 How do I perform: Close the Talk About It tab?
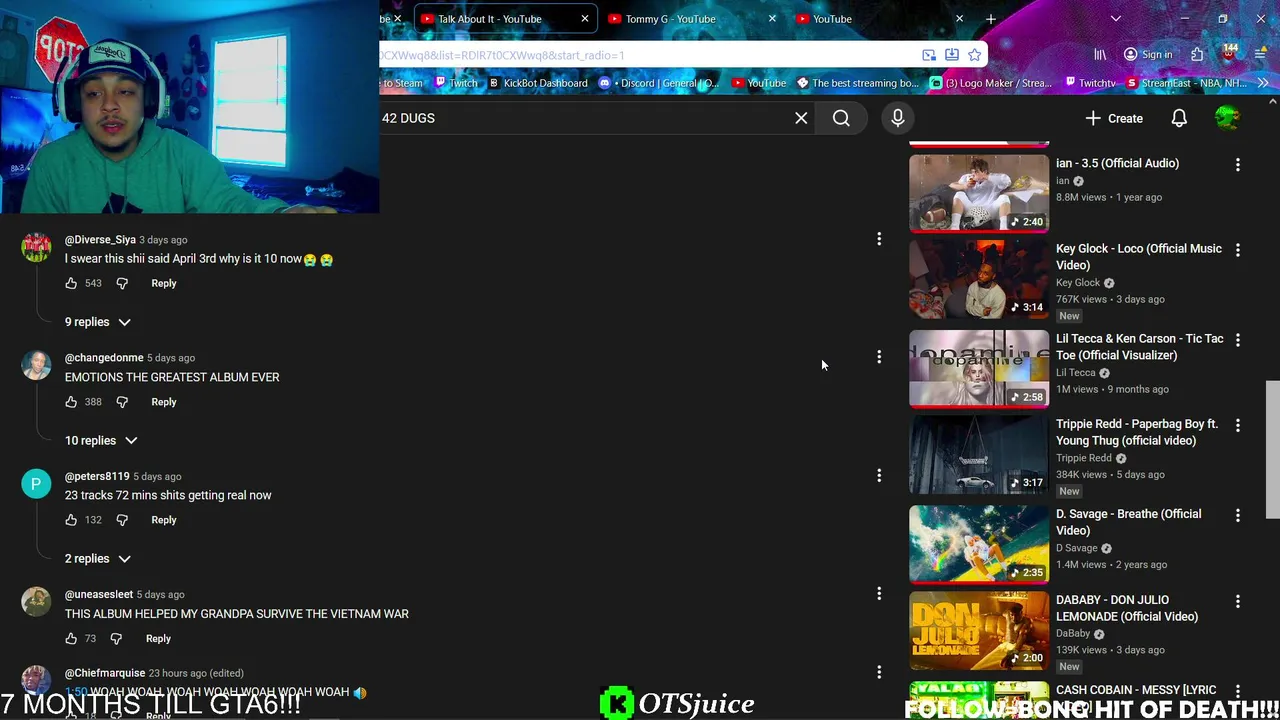585,19
